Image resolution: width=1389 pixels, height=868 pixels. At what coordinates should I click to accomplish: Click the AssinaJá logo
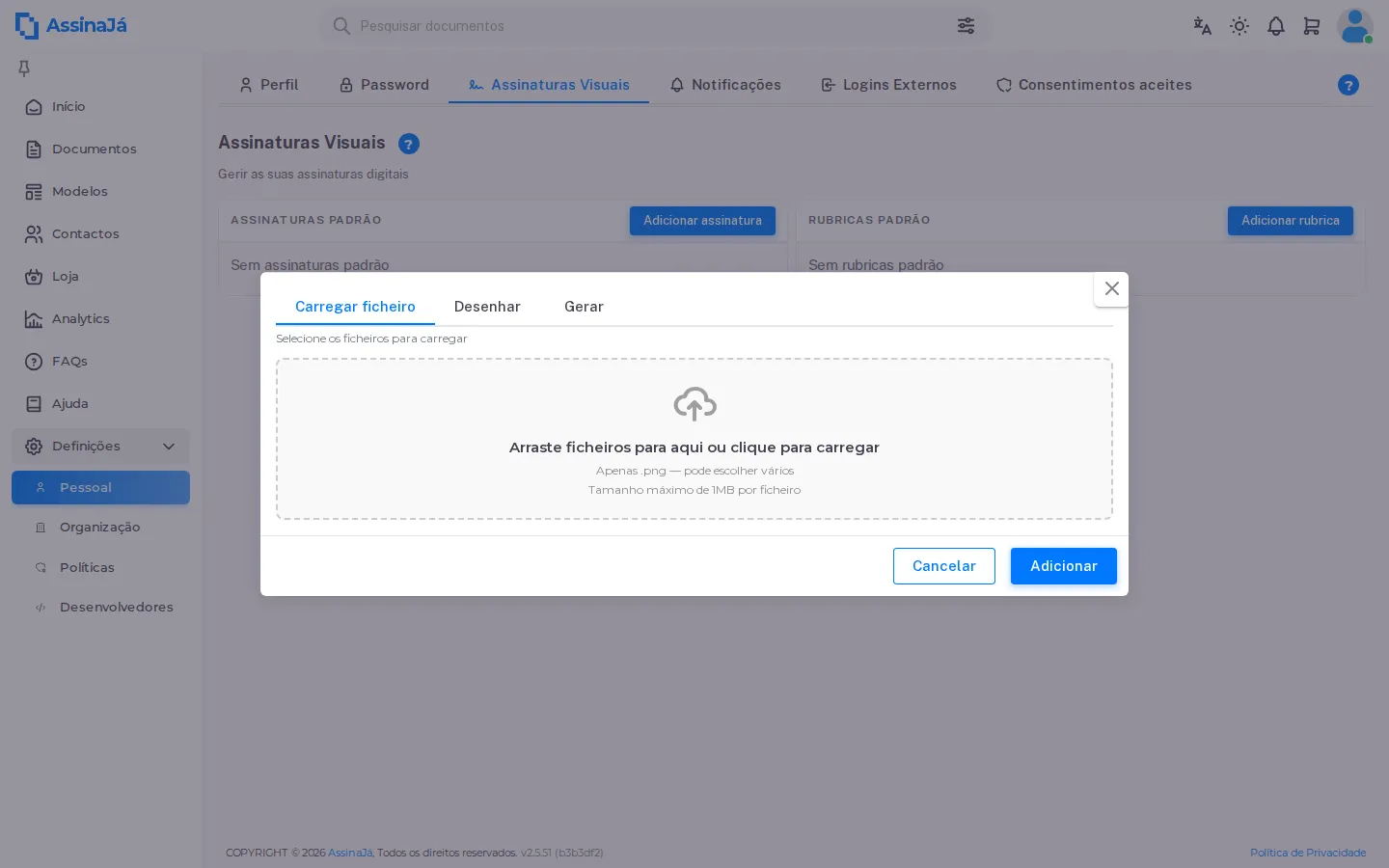click(x=71, y=25)
